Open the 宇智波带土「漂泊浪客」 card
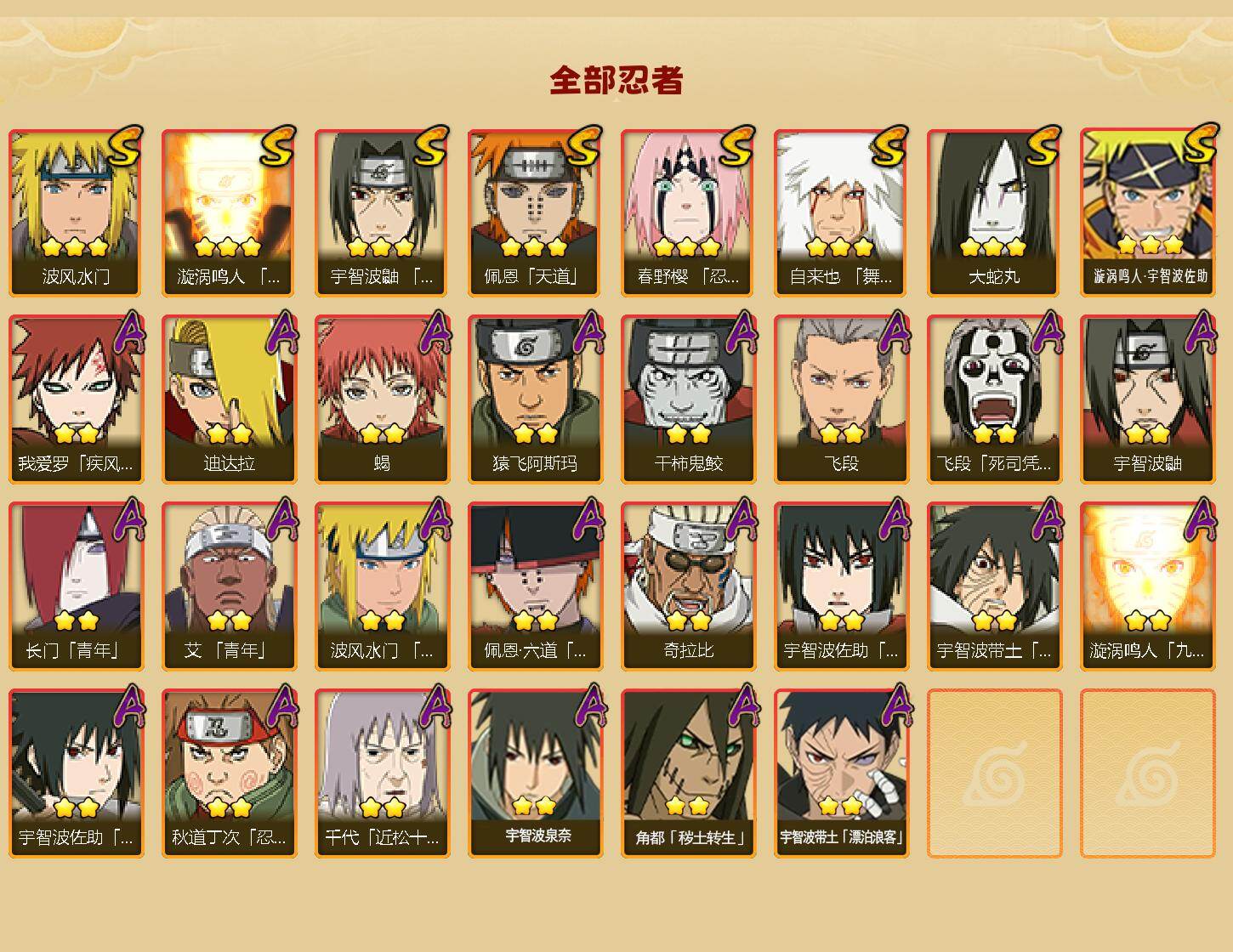Screen dimensions: 1233x952 tap(842, 773)
